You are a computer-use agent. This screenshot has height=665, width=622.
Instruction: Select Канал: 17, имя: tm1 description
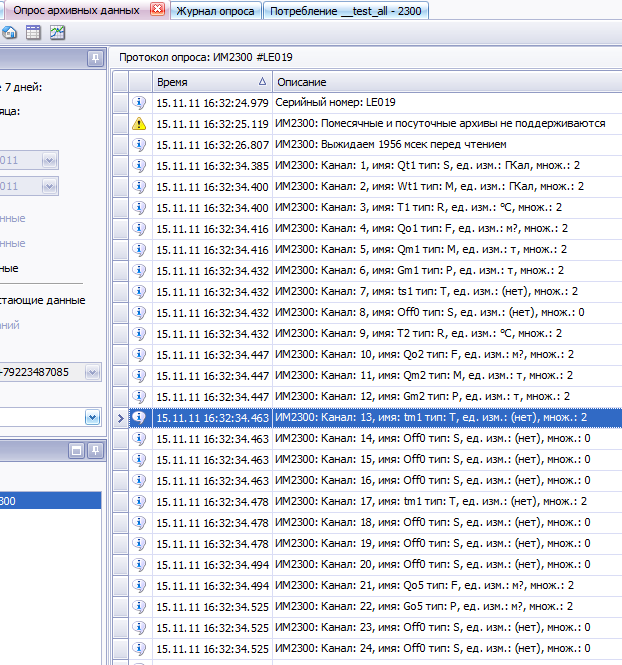click(431, 501)
